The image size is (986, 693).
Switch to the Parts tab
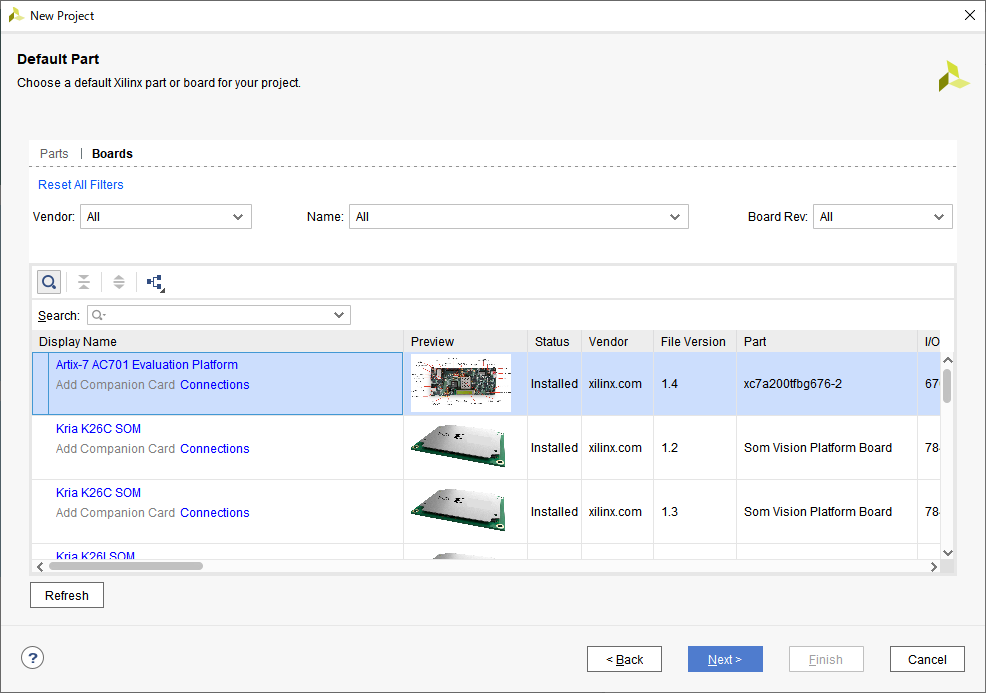click(54, 153)
